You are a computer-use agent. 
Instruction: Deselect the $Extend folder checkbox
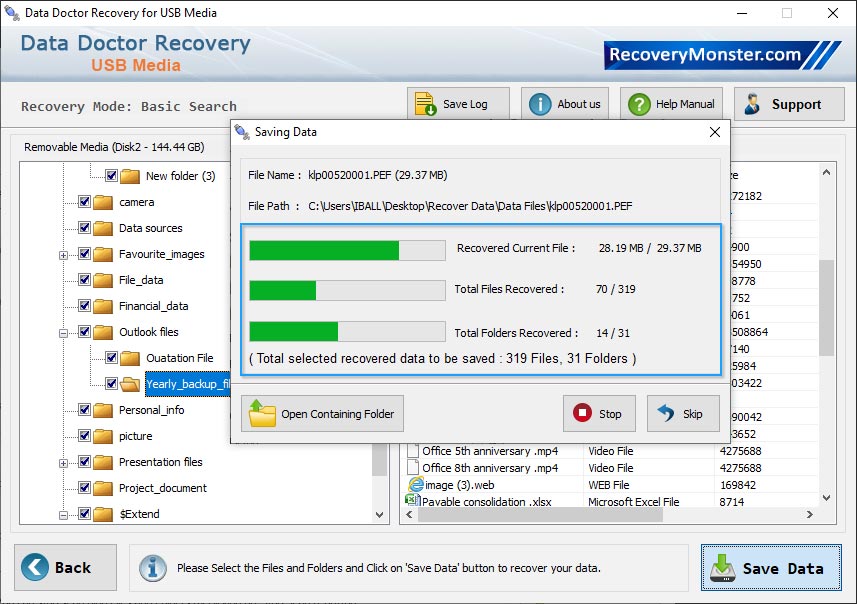click(84, 514)
